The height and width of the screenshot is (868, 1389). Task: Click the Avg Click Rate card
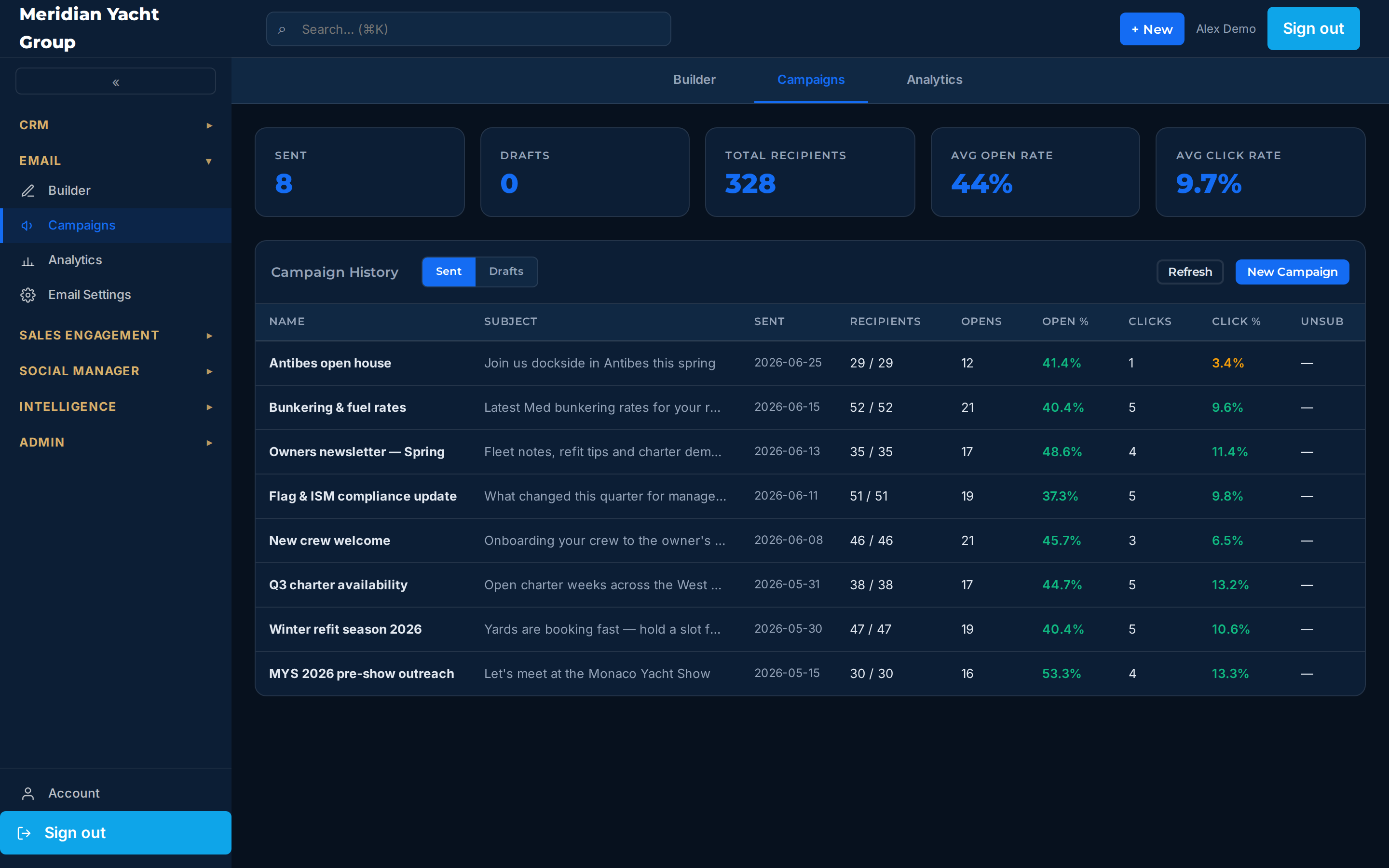click(1260, 172)
